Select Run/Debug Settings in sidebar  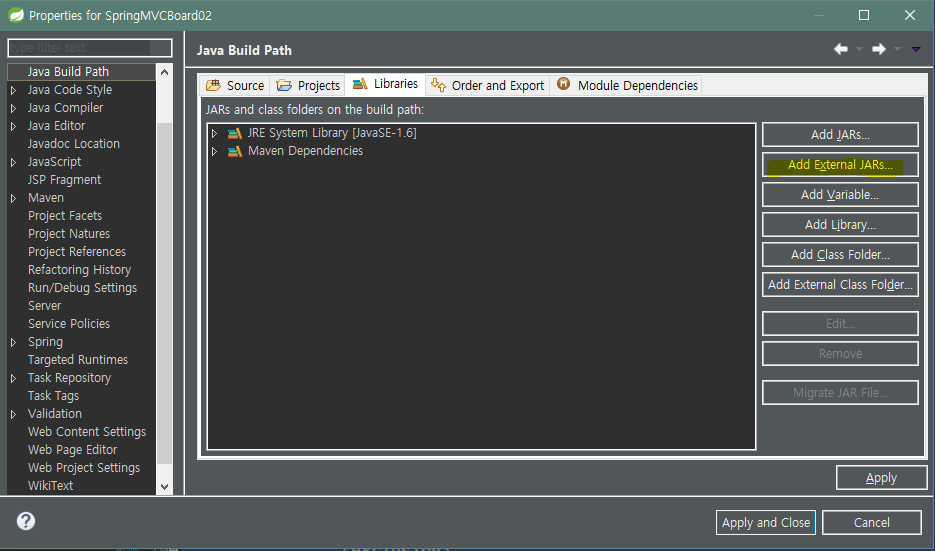(x=82, y=288)
